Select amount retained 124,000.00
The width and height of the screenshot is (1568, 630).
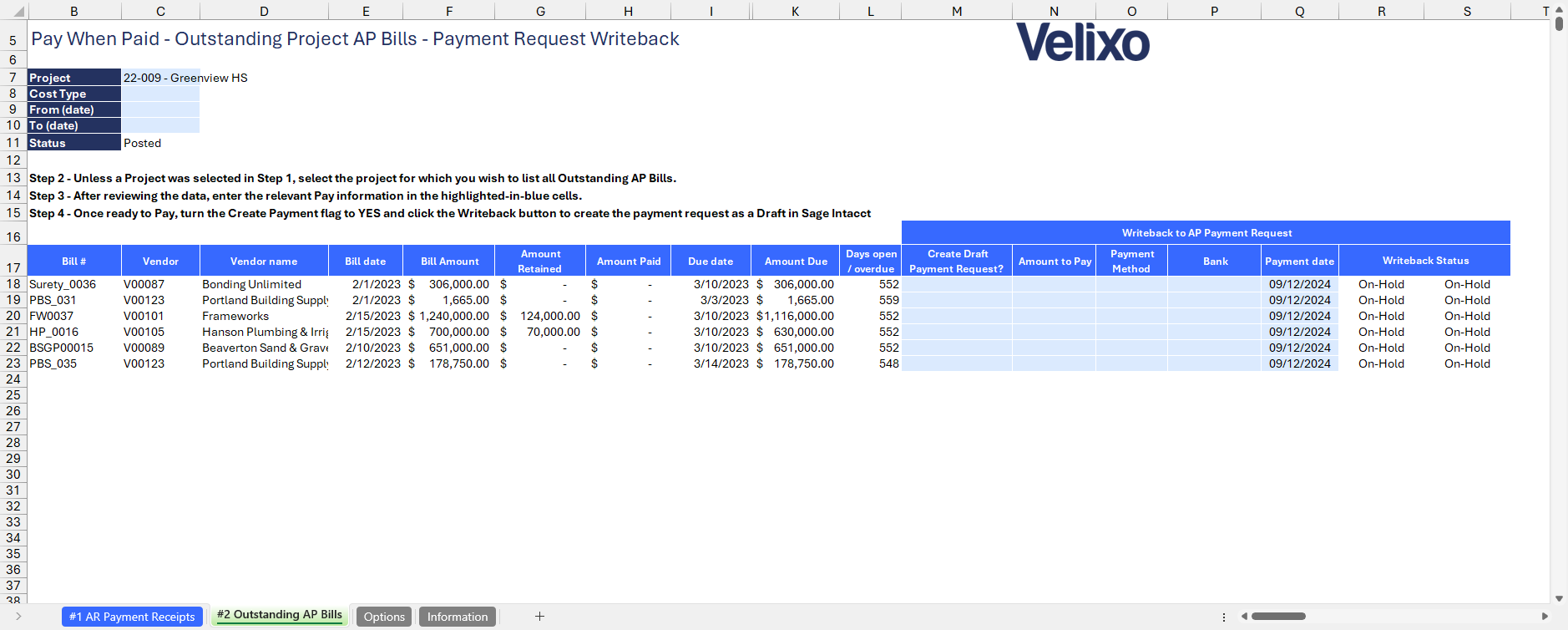(x=540, y=316)
